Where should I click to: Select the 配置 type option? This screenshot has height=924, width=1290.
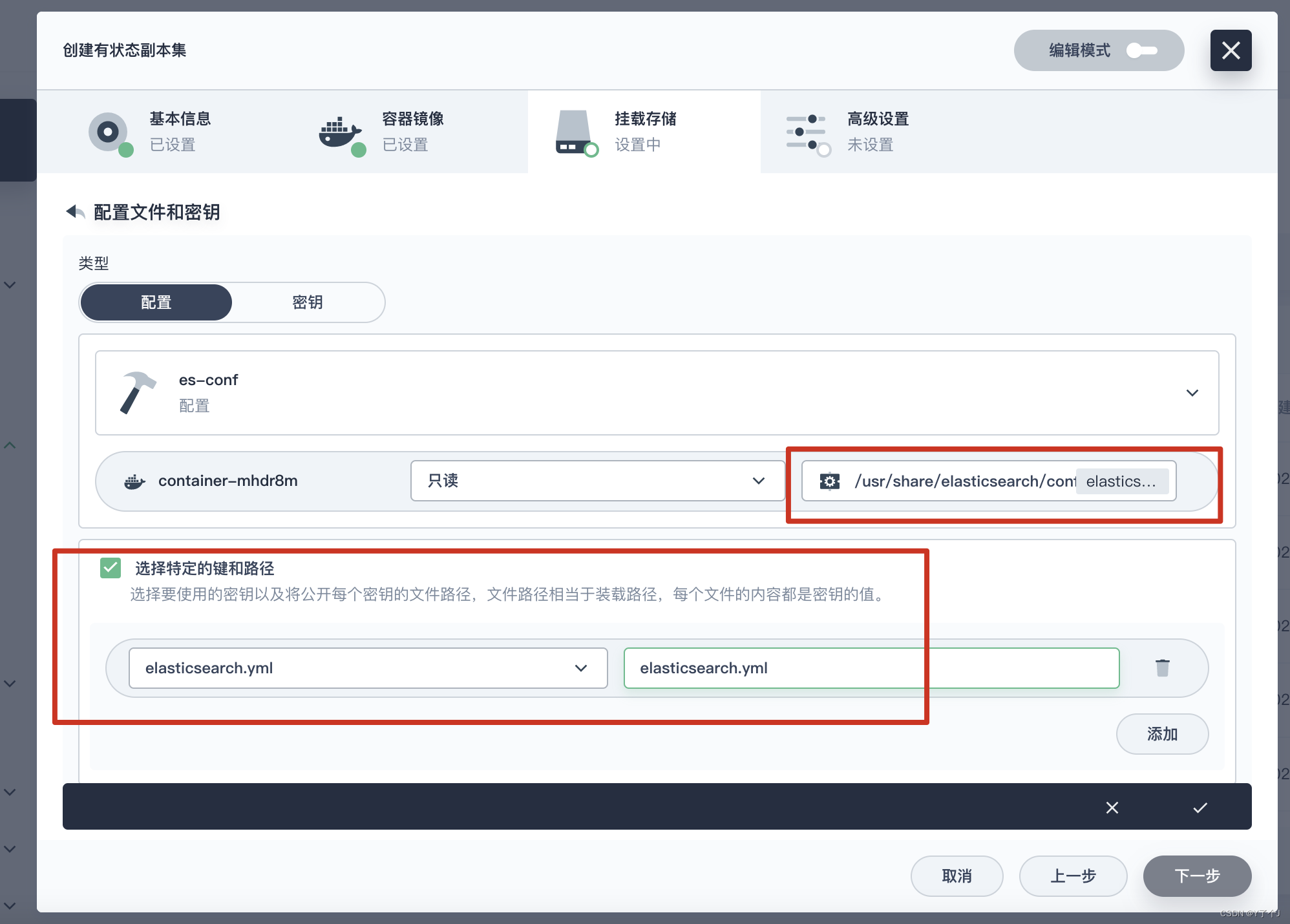[156, 302]
